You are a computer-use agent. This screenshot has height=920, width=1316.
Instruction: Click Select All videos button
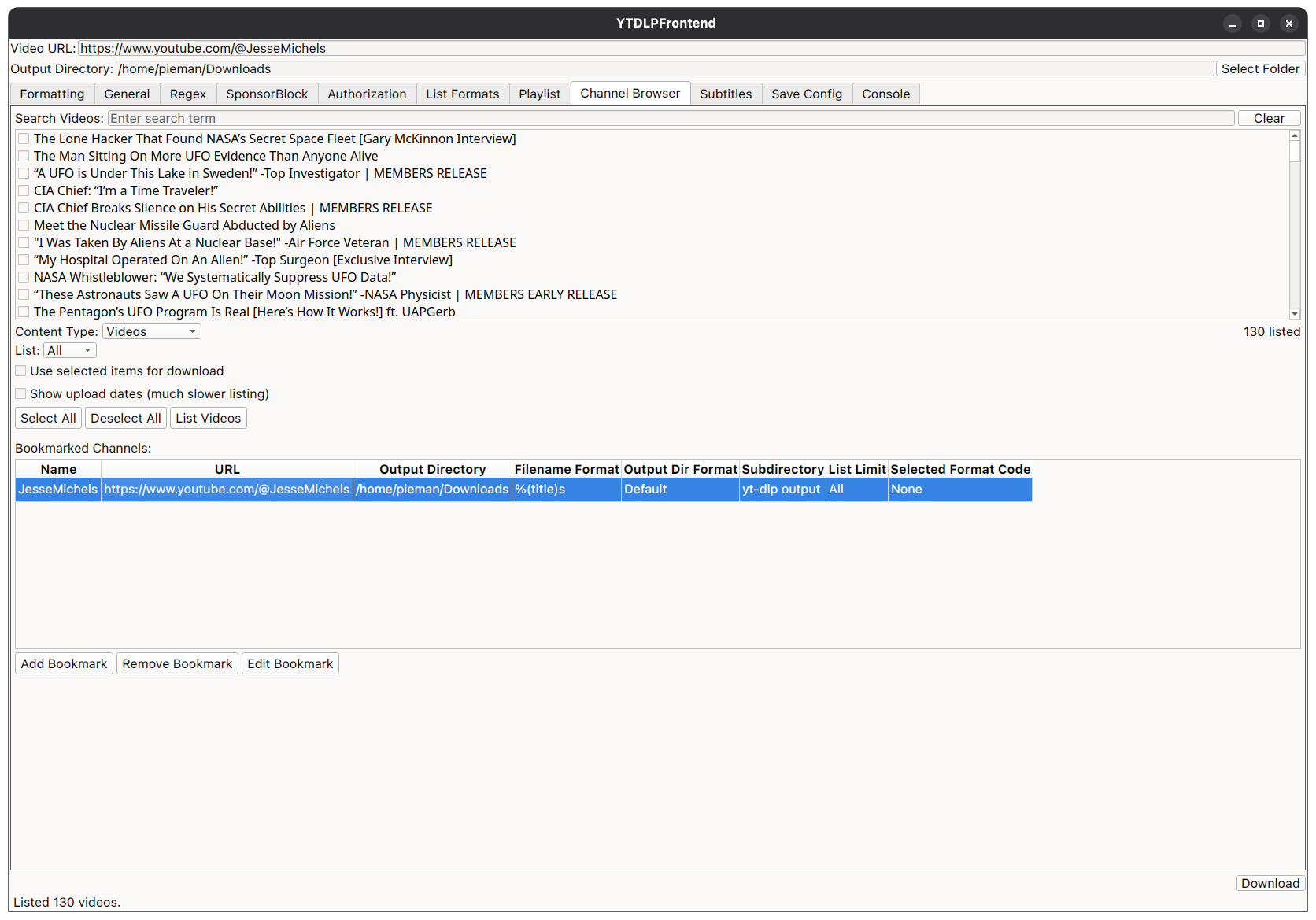tap(48, 418)
